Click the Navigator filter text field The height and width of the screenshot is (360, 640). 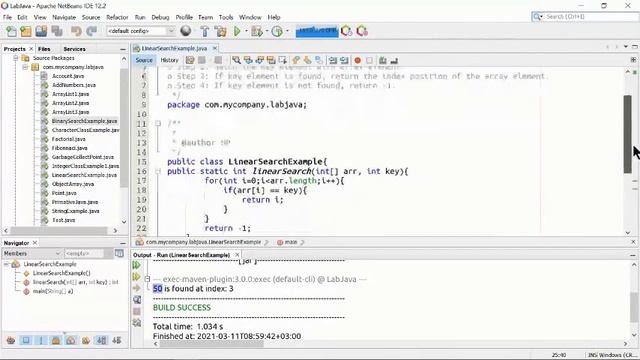(x=84, y=253)
